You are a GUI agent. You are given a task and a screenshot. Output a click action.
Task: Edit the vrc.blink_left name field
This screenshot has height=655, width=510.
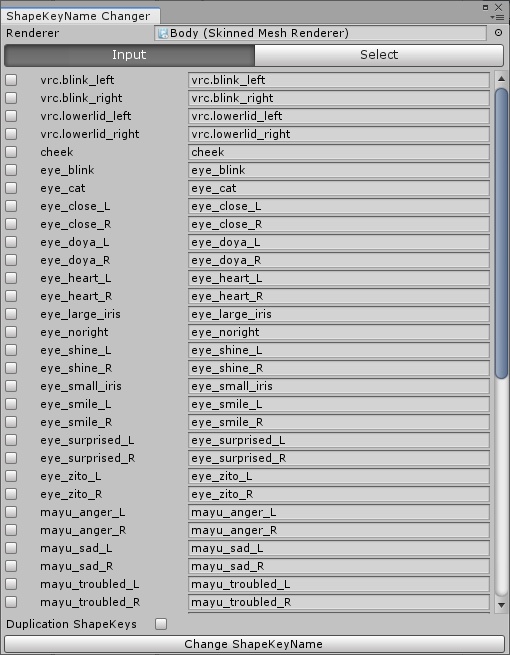pyautogui.click(x=339, y=80)
